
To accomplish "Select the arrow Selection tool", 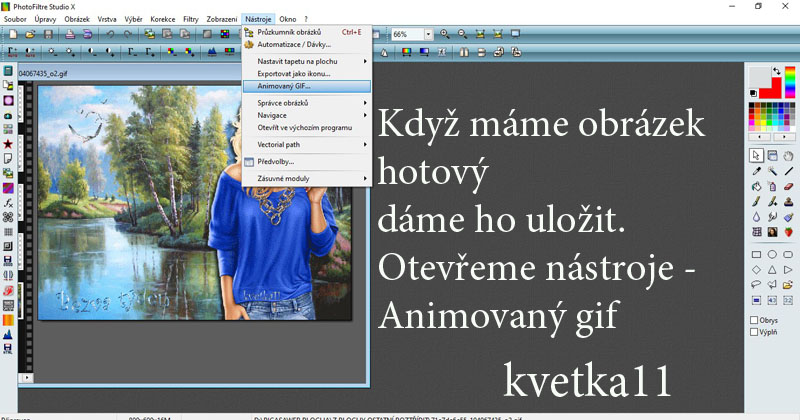I will pos(756,156).
